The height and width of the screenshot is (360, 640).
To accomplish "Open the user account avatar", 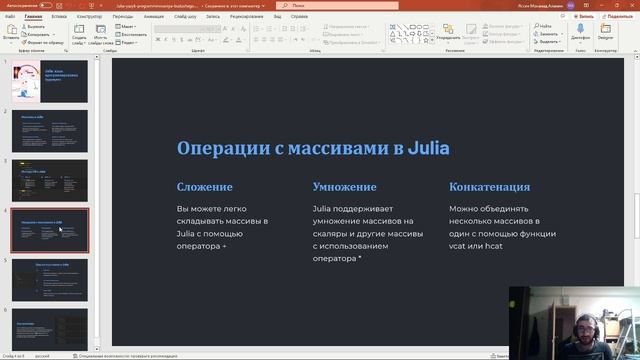I will coord(571,6).
